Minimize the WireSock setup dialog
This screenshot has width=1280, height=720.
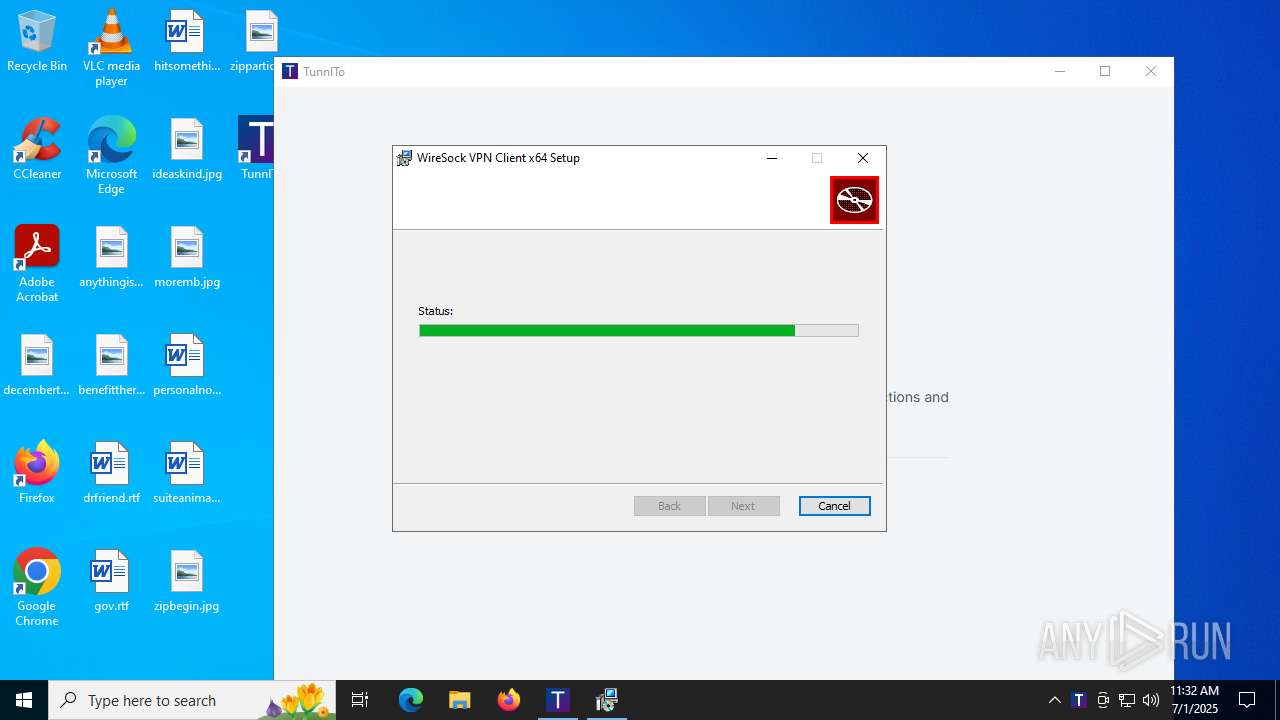(x=772, y=158)
